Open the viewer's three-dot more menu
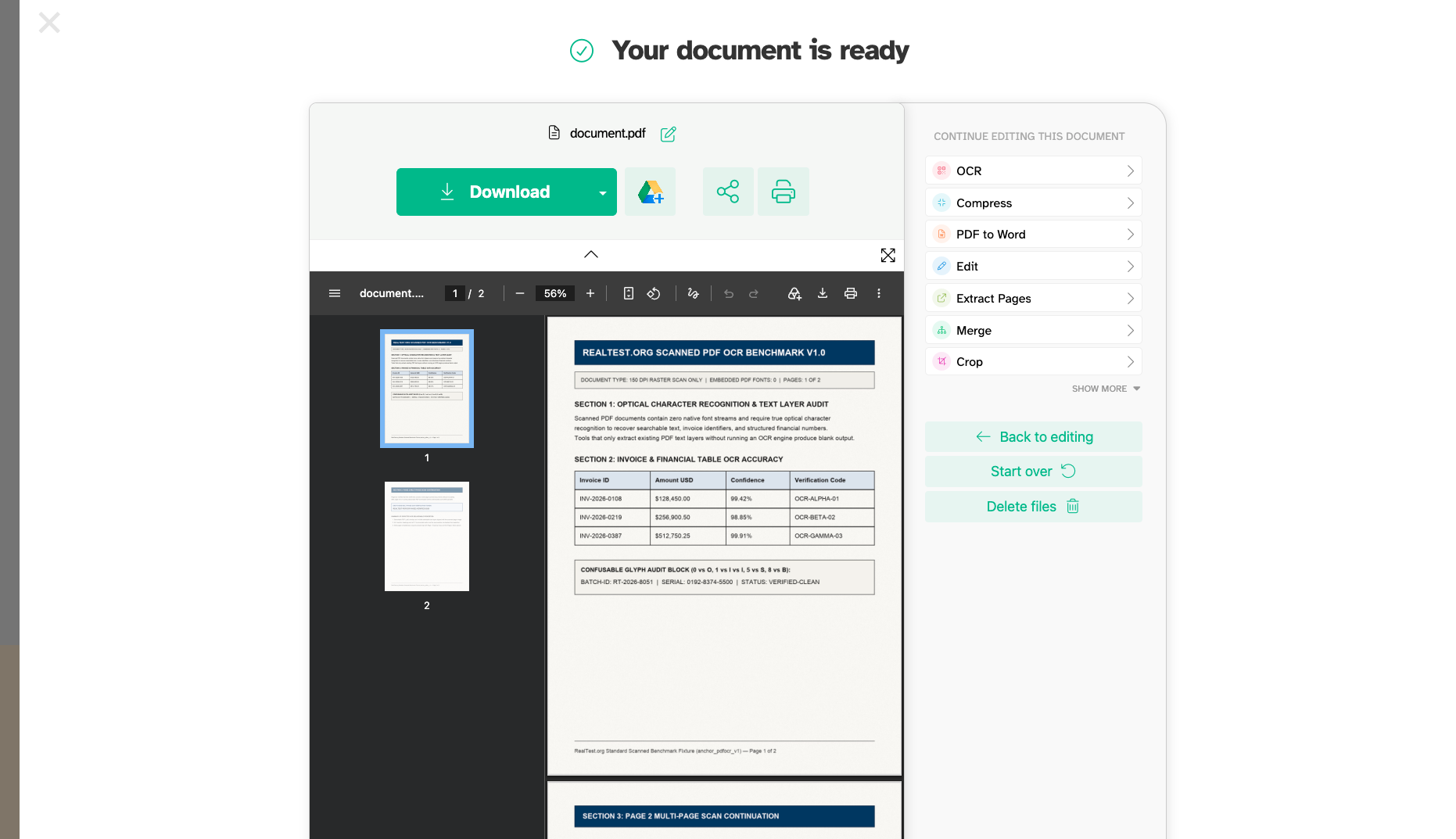 879,293
